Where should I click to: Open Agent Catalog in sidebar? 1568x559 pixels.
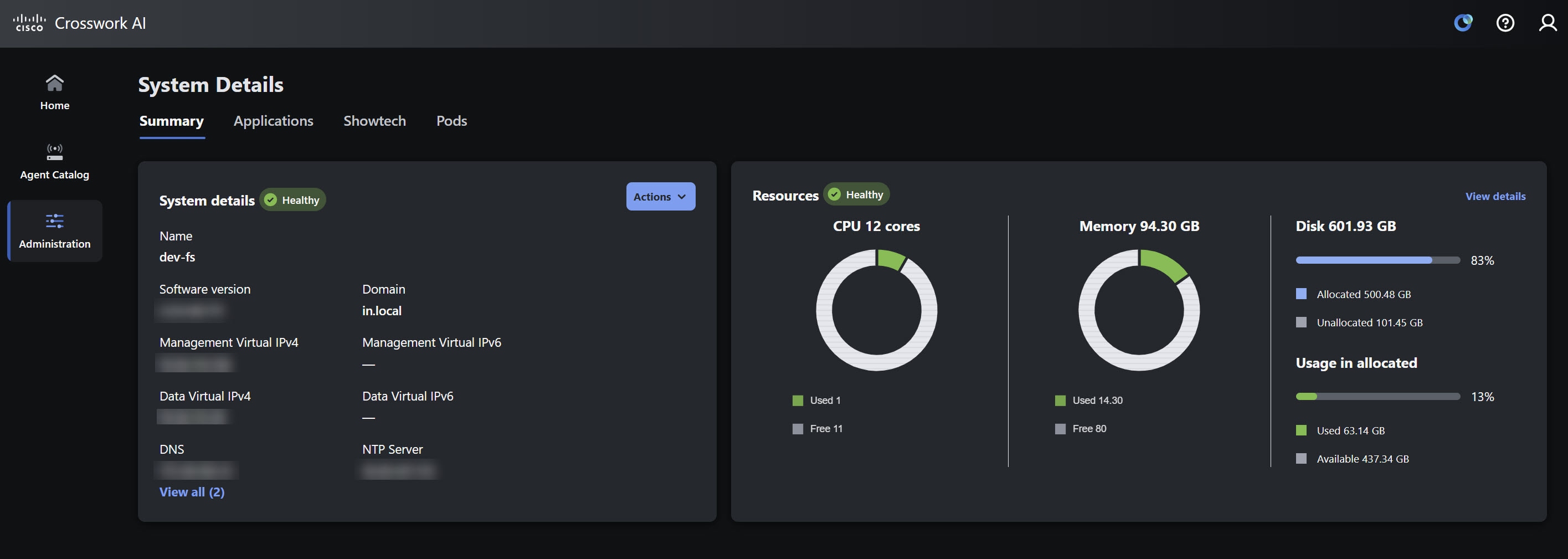click(55, 162)
